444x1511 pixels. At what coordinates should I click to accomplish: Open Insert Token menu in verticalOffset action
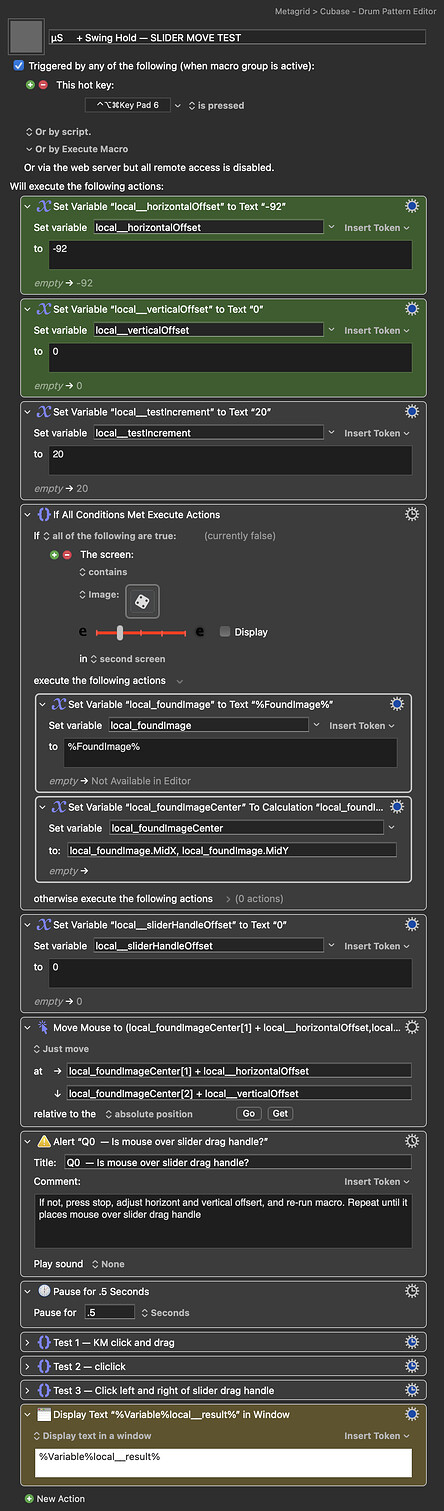pos(377,330)
